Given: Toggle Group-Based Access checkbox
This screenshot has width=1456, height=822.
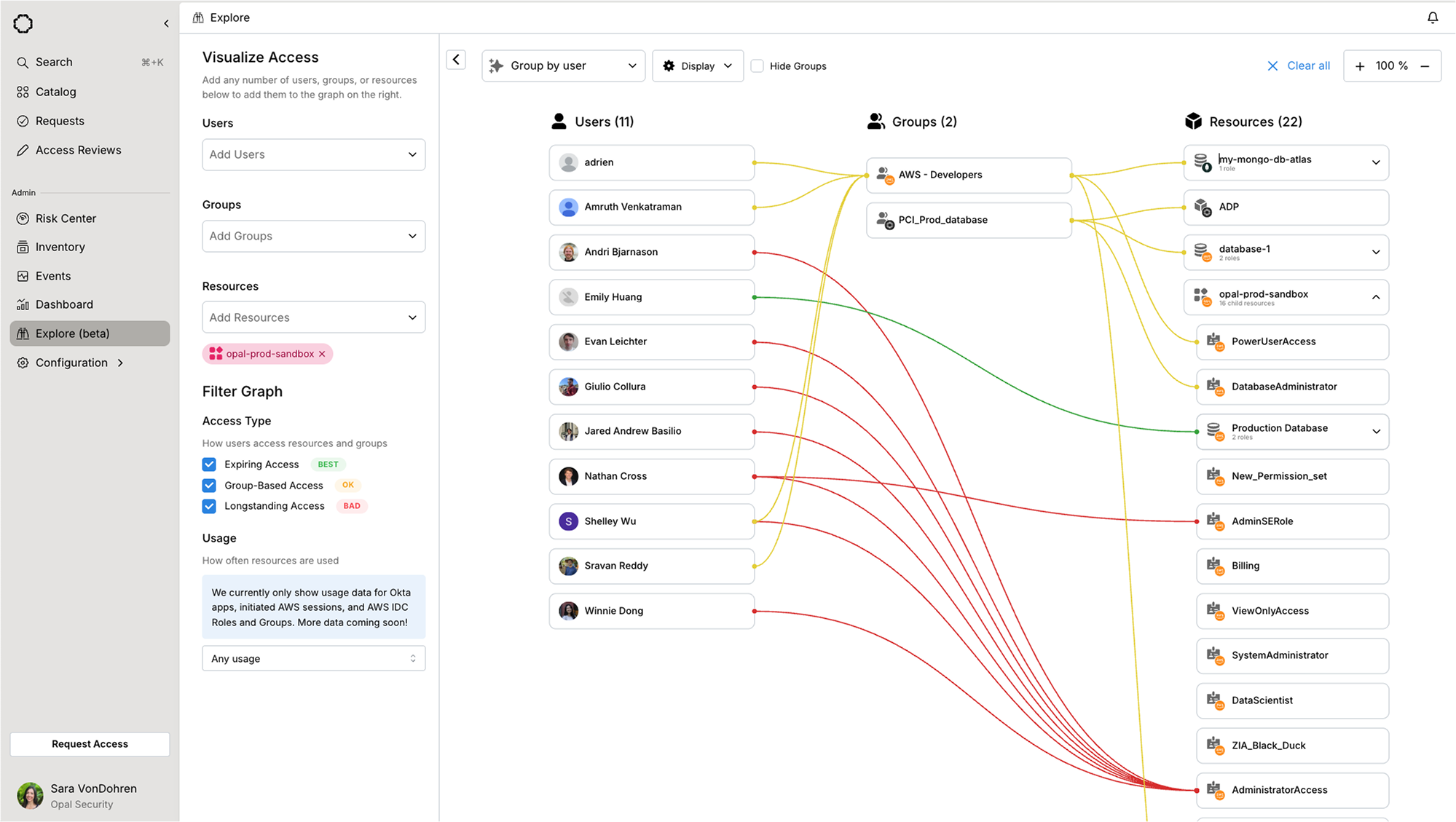Looking at the screenshot, I should click(x=209, y=486).
